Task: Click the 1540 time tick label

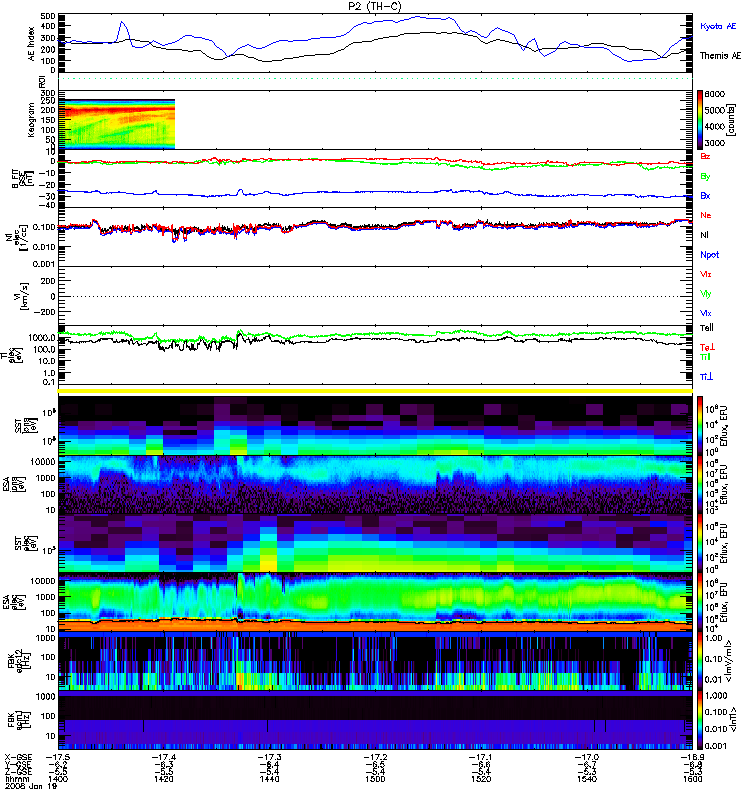Action: pos(587,779)
